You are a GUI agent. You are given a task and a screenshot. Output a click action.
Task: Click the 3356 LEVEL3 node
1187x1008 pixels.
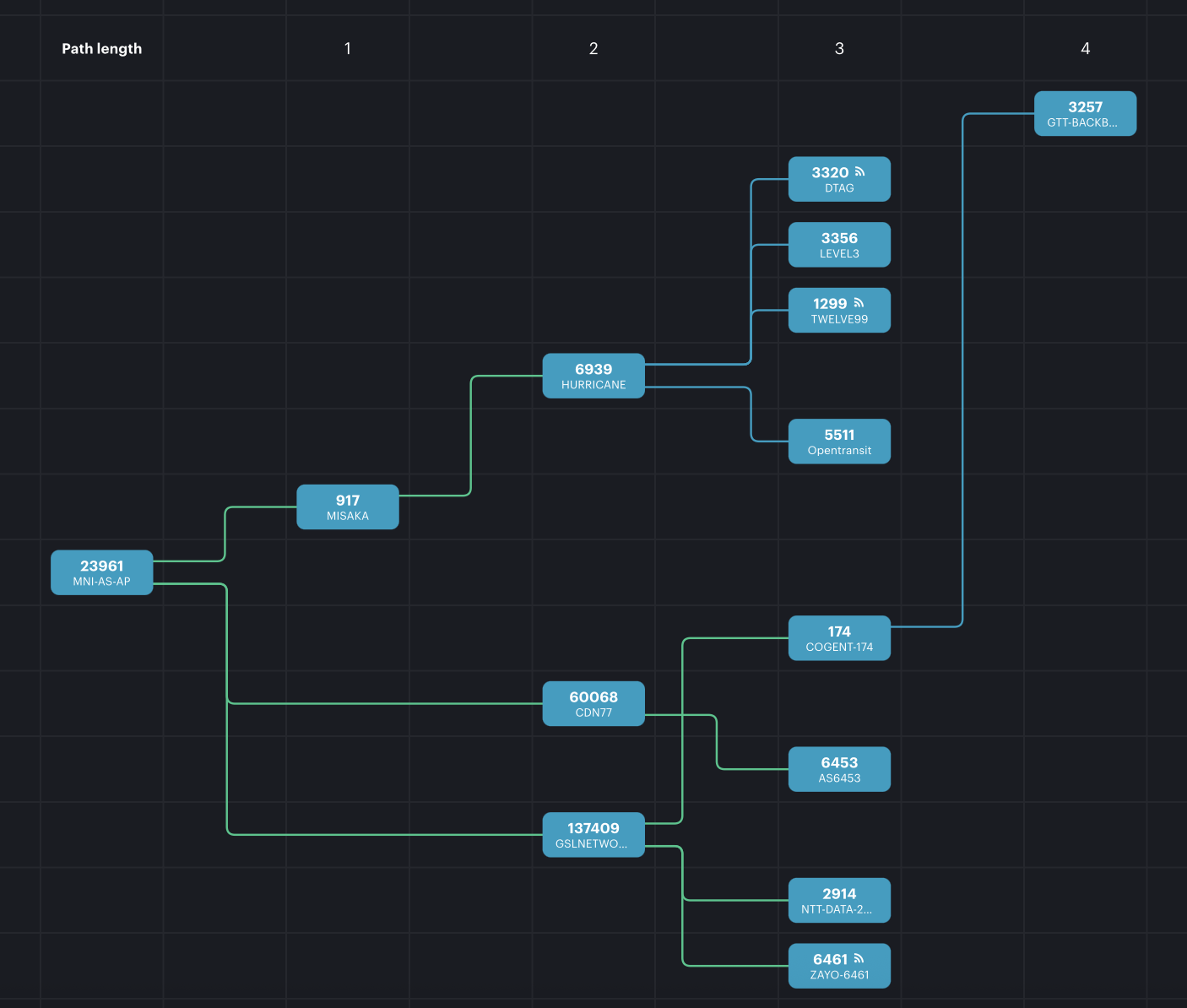coord(838,245)
